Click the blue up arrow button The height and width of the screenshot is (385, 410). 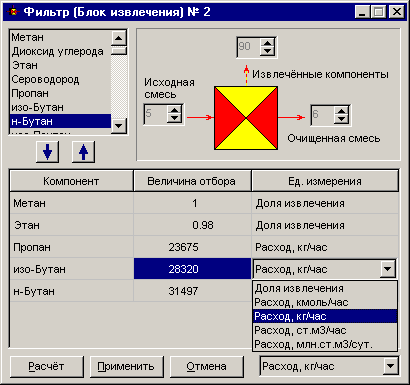click(x=83, y=152)
